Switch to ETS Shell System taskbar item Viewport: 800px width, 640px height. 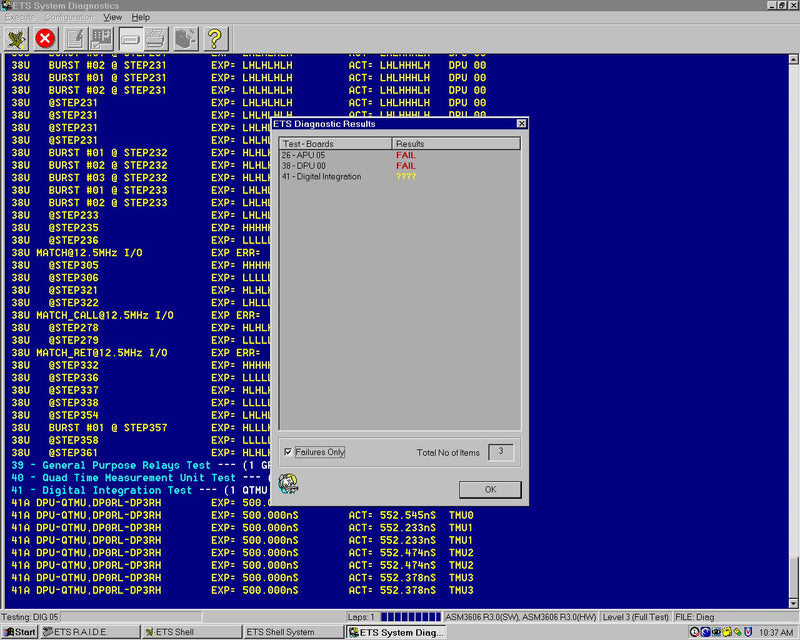click(292, 632)
